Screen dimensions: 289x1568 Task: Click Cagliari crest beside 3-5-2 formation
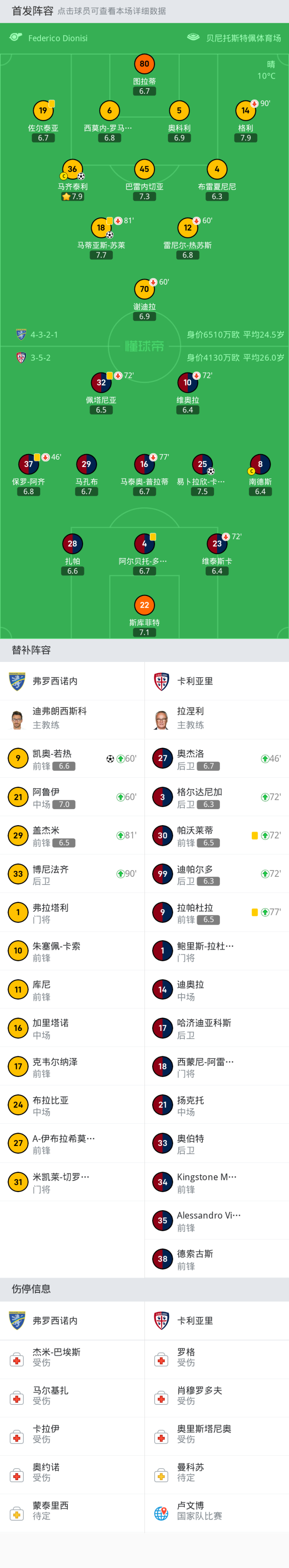pyautogui.click(x=21, y=357)
